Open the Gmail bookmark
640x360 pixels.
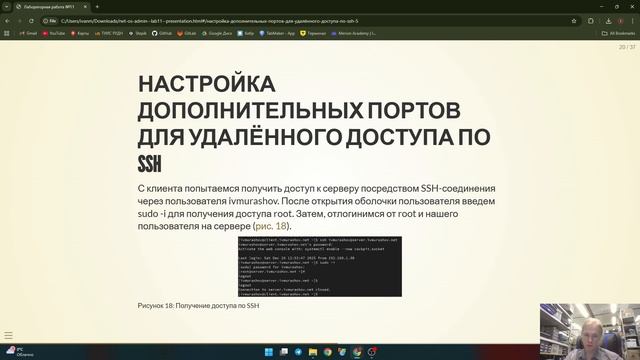(x=28, y=33)
